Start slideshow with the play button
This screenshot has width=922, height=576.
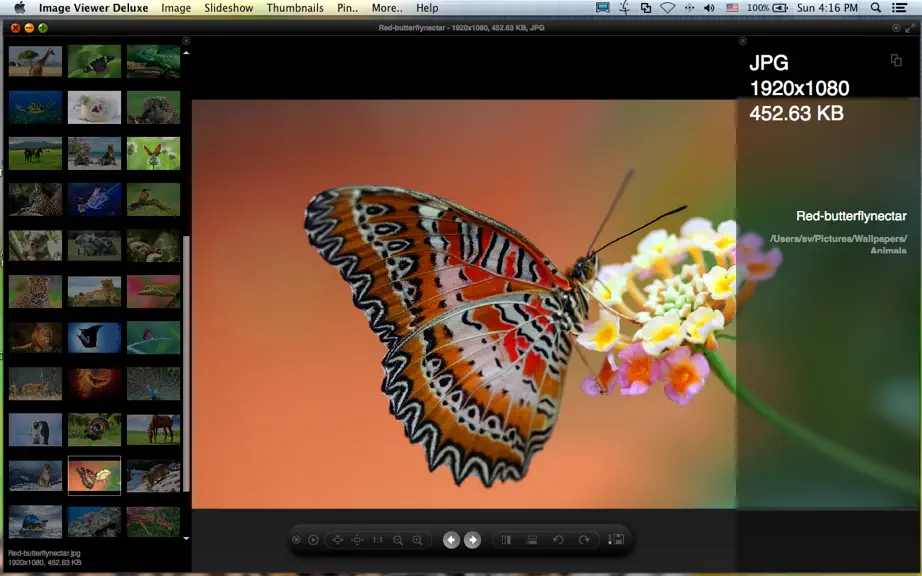tap(313, 540)
